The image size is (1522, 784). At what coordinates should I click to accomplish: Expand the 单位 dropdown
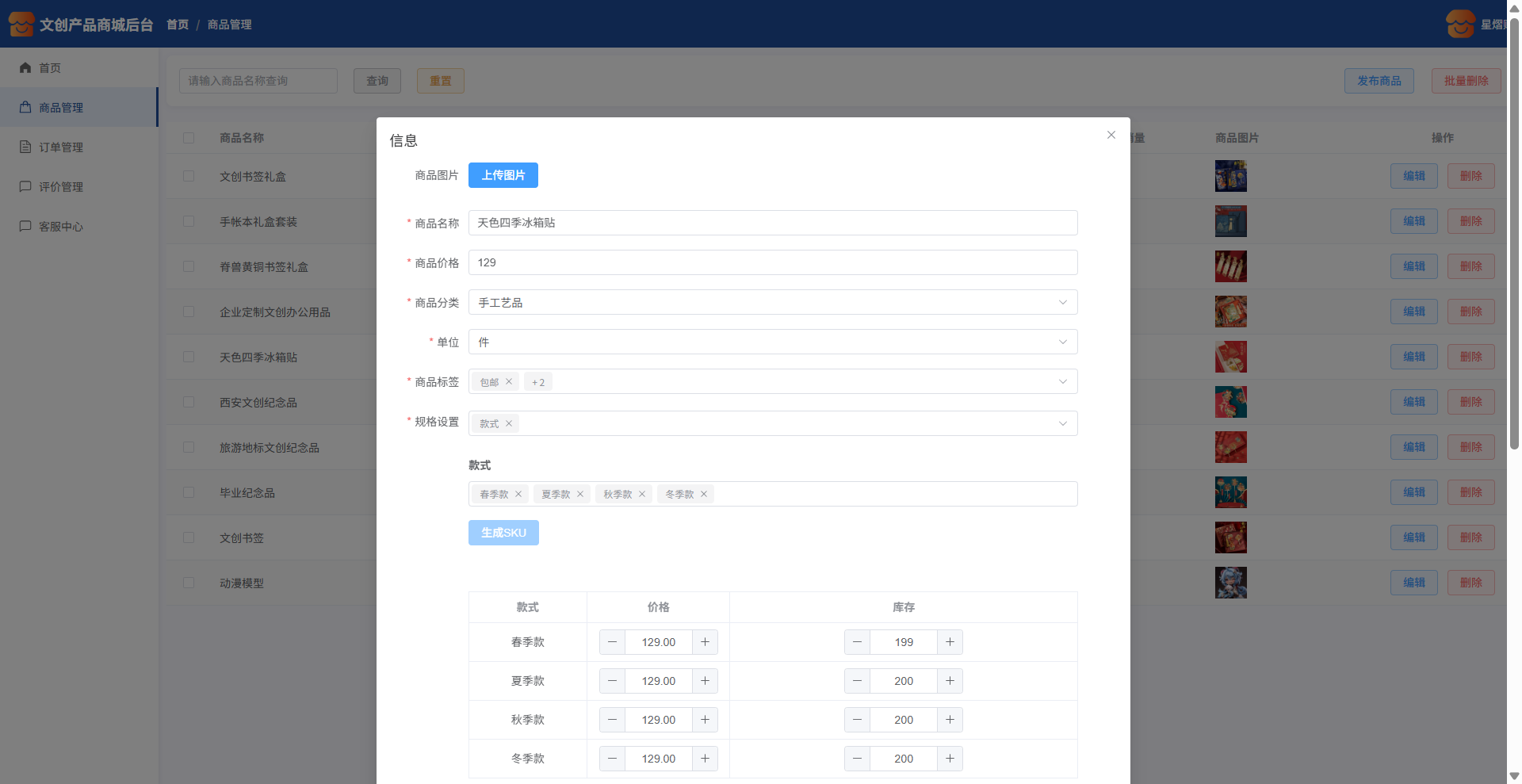(x=772, y=342)
